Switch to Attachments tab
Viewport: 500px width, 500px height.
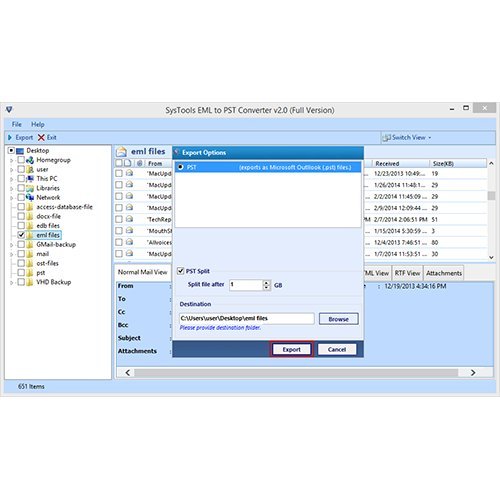pos(444,273)
